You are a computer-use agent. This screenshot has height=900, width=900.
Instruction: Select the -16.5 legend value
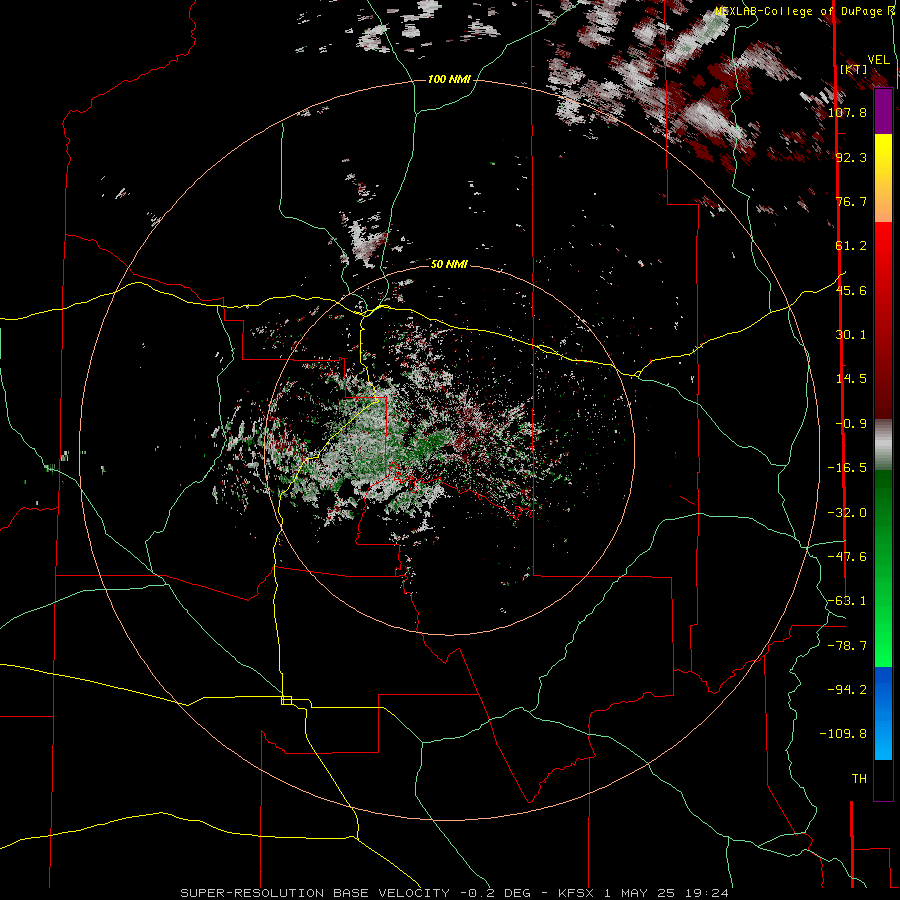pos(847,468)
